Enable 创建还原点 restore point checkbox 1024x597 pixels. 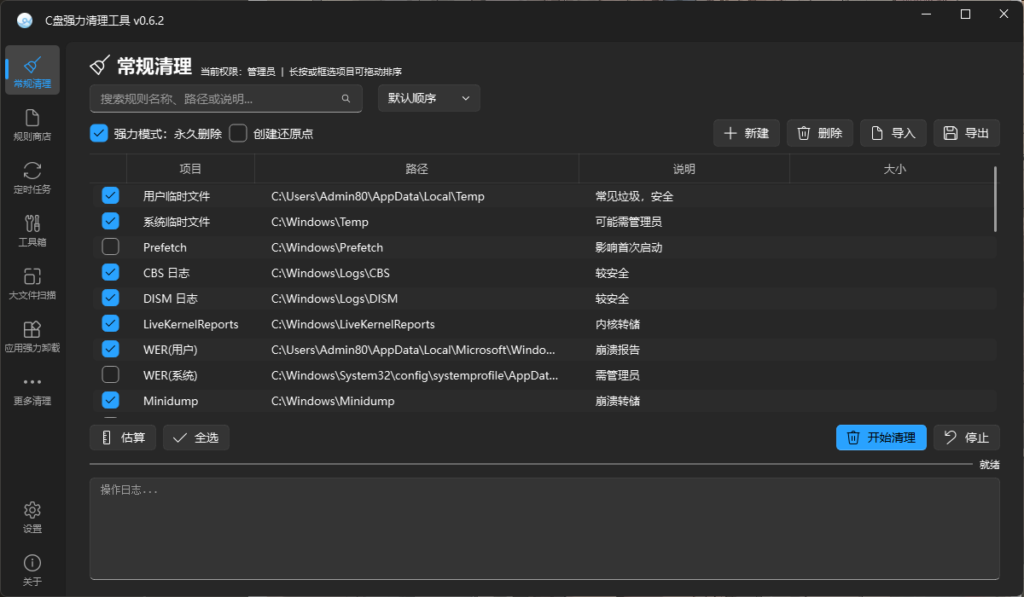[x=238, y=133]
